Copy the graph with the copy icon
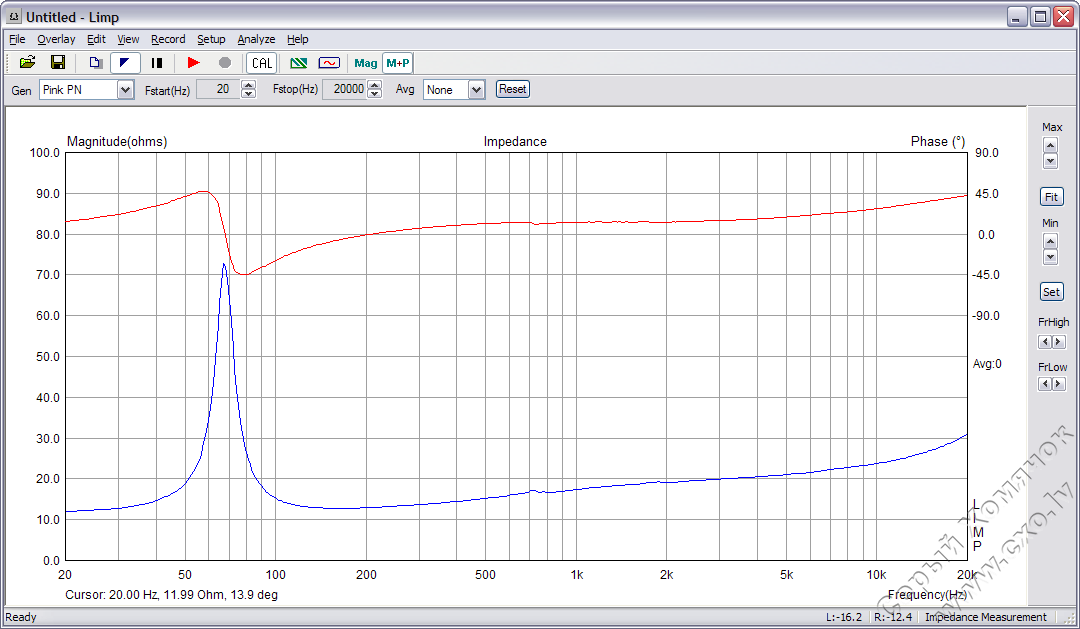Screen dimensions: 1080x629 96,63
